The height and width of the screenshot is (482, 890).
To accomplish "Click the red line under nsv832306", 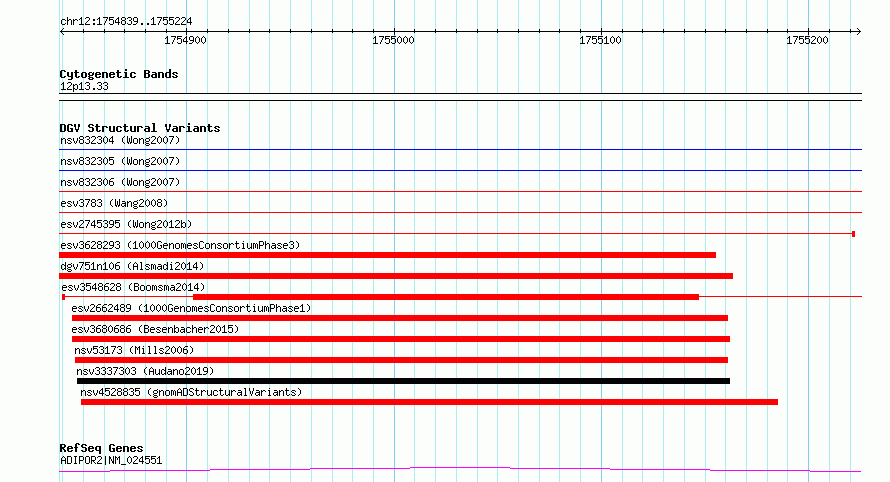I will click(460, 192).
